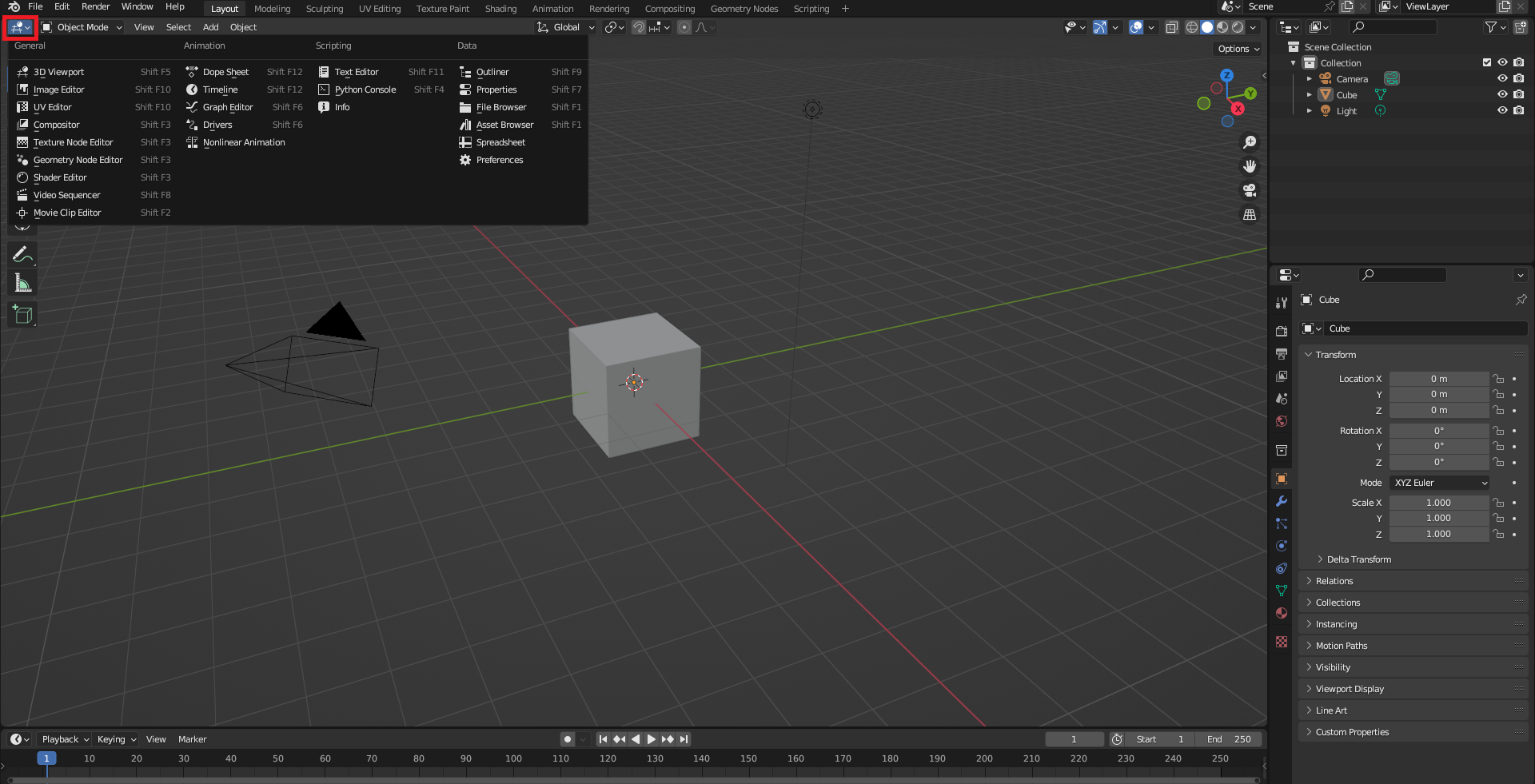1535x784 pixels.
Task: Open the View Layer properties tab
Action: [1282, 376]
